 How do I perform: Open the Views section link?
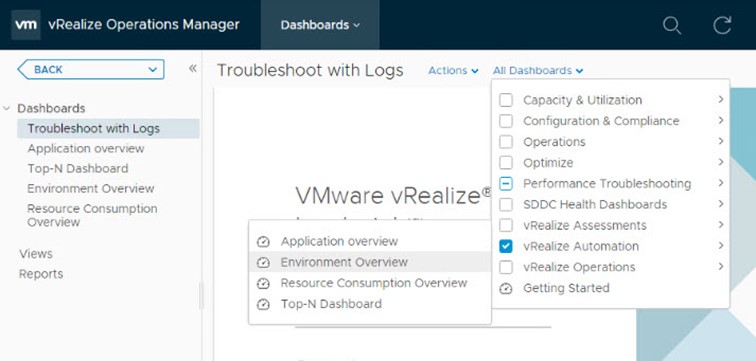pos(36,254)
